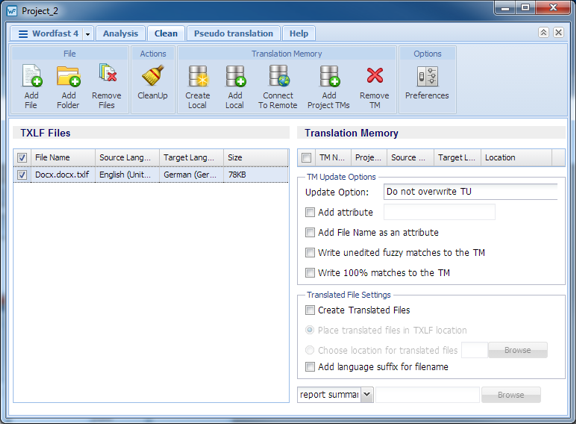Expand the report summary dropdown
This screenshot has width=576, height=424.
[x=367, y=395]
